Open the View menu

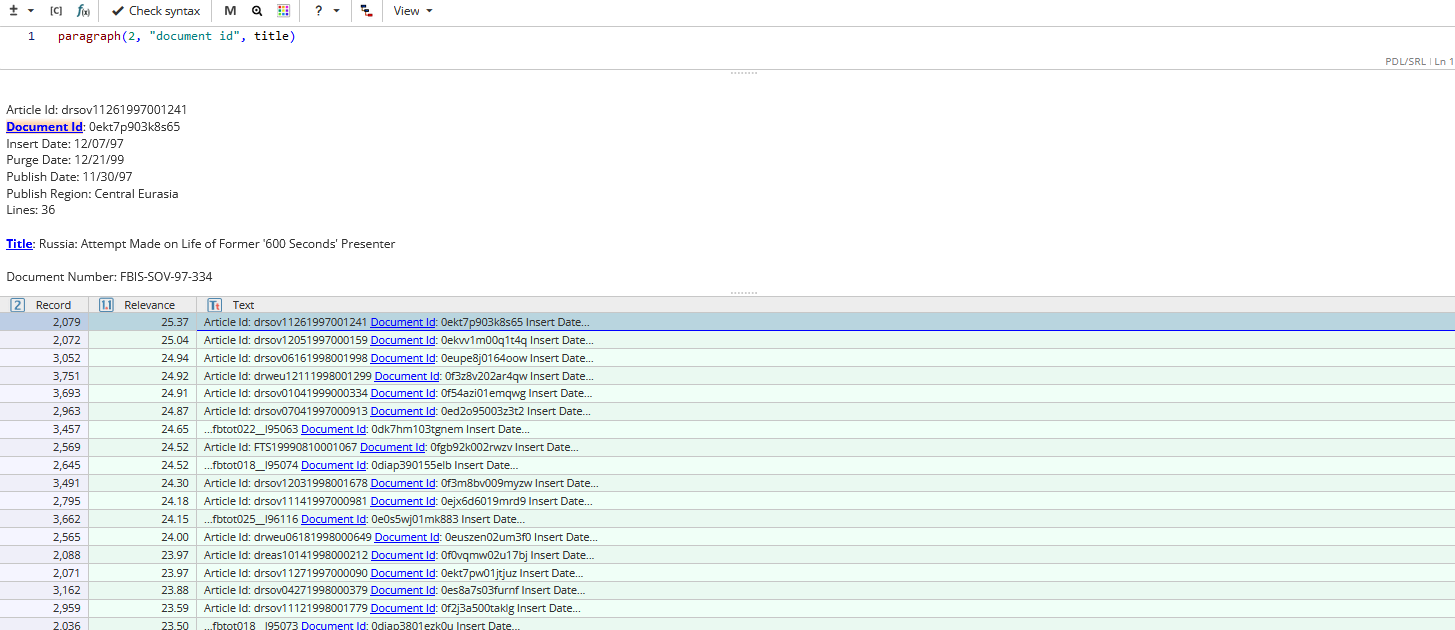pyautogui.click(x=412, y=11)
